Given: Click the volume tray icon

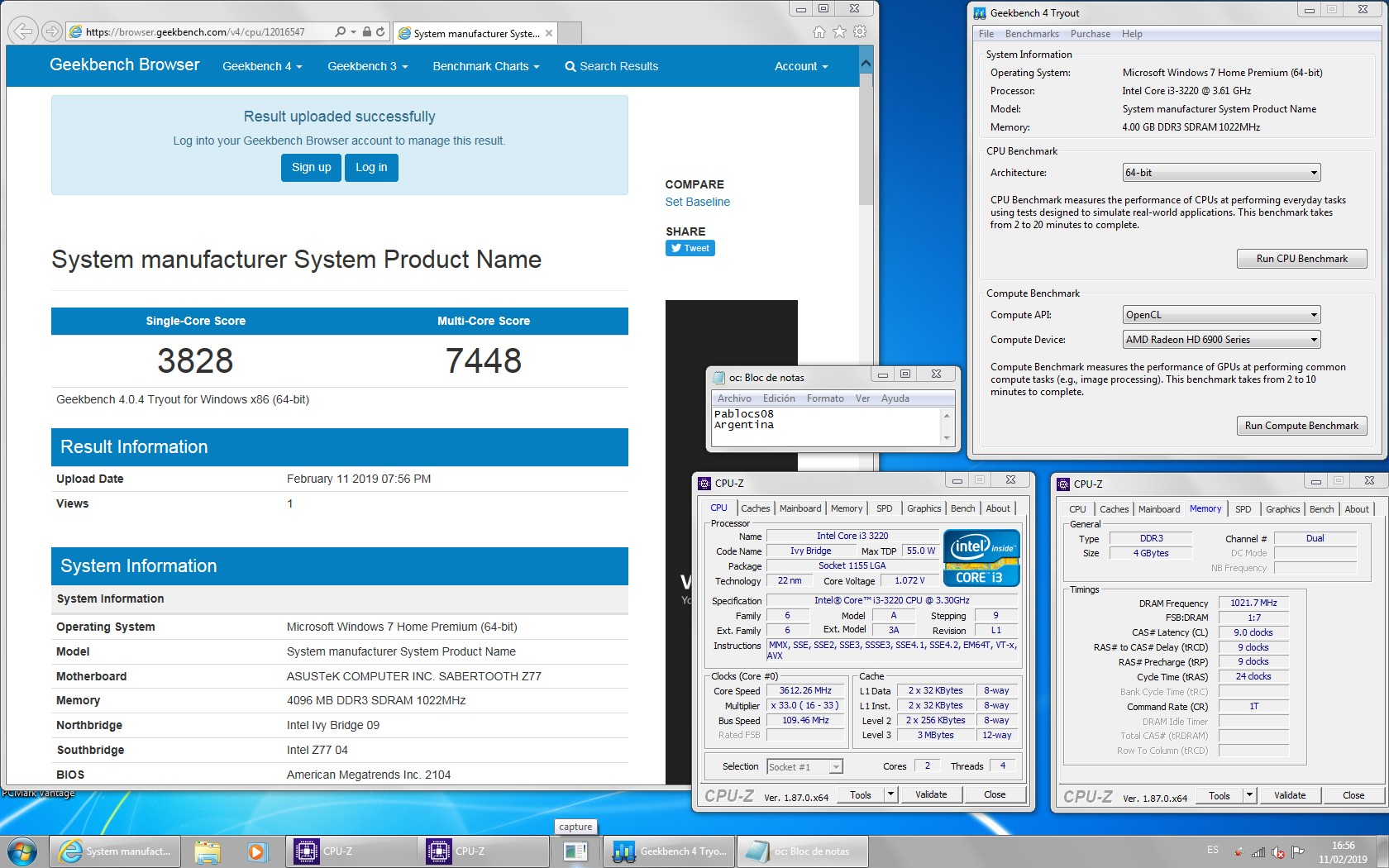Looking at the screenshot, I should tap(1278, 852).
